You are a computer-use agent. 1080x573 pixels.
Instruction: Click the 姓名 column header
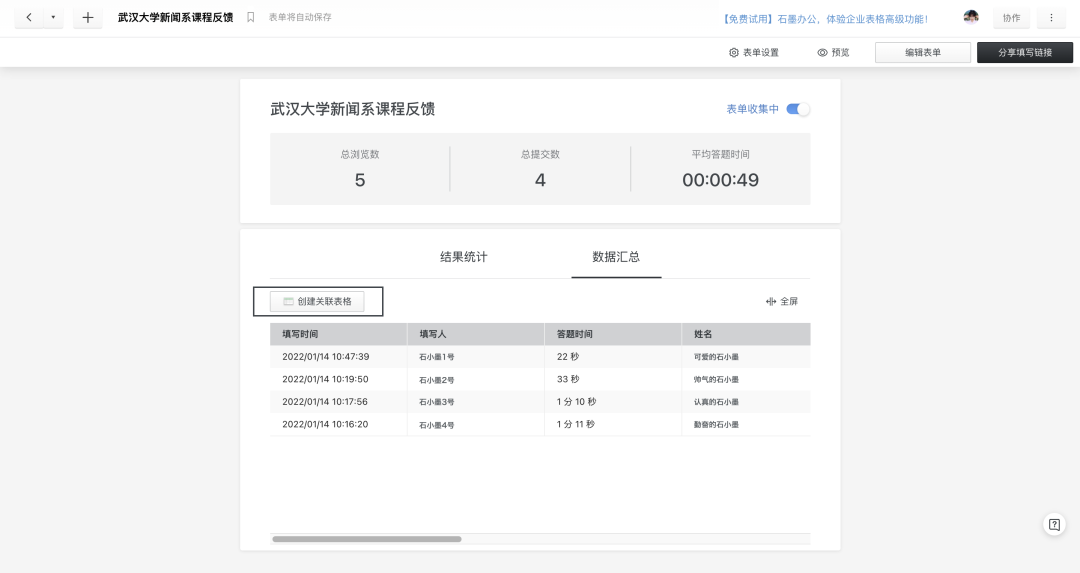pos(746,334)
